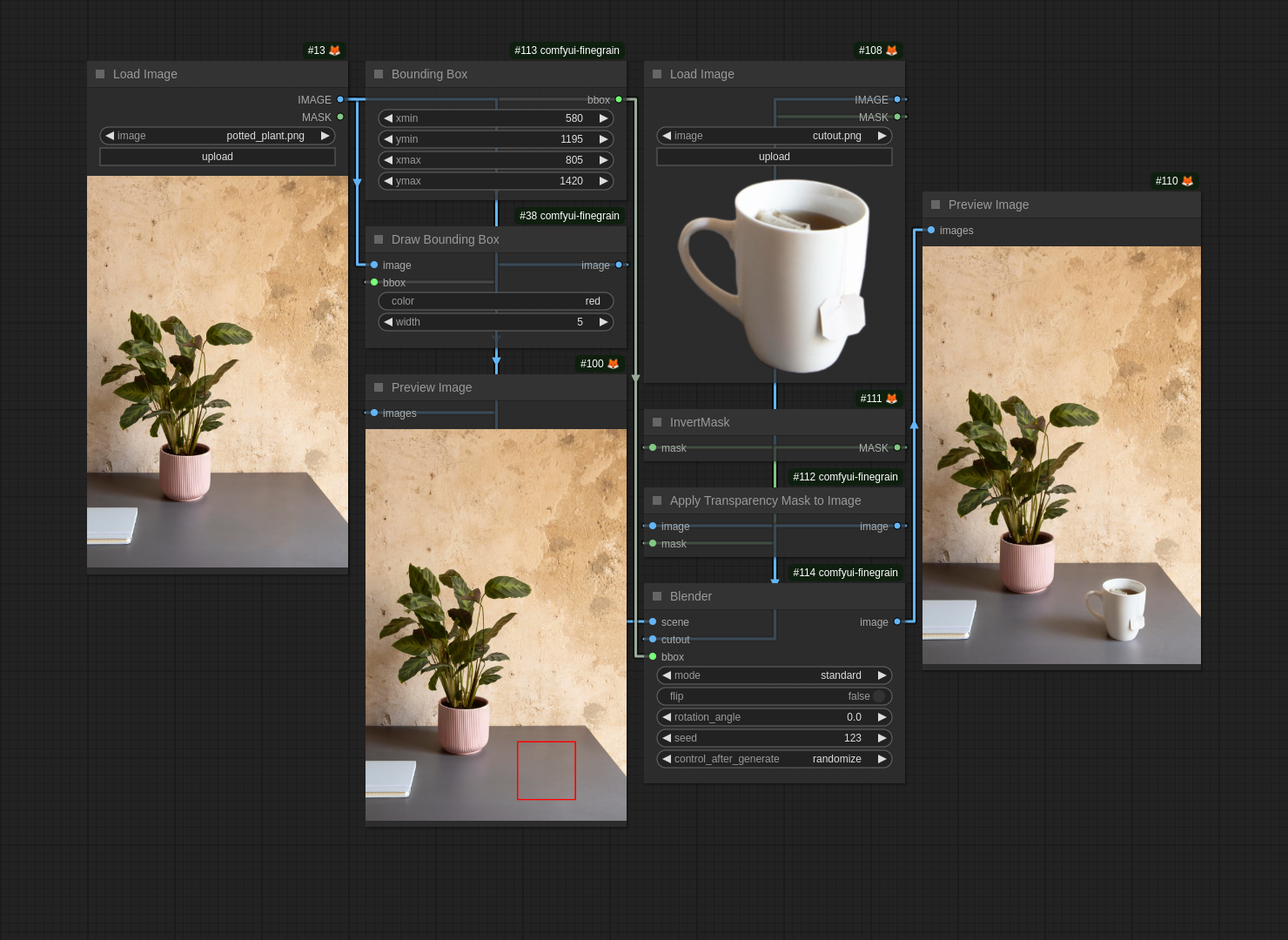
Task: Open image file selector showing potted_plant.png
Action: [218, 136]
